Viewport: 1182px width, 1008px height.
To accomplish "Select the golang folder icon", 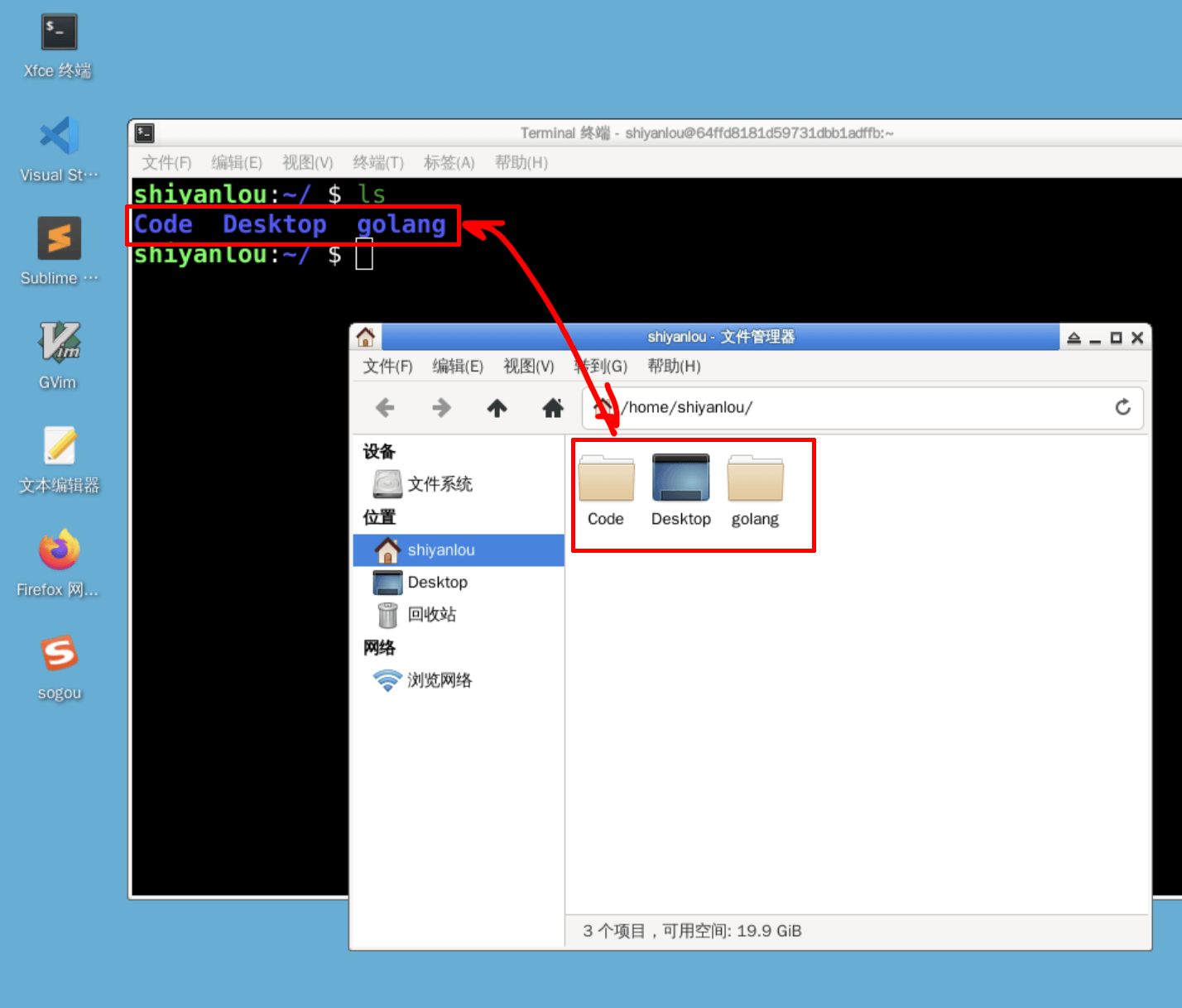I will pyautogui.click(x=755, y=491).
